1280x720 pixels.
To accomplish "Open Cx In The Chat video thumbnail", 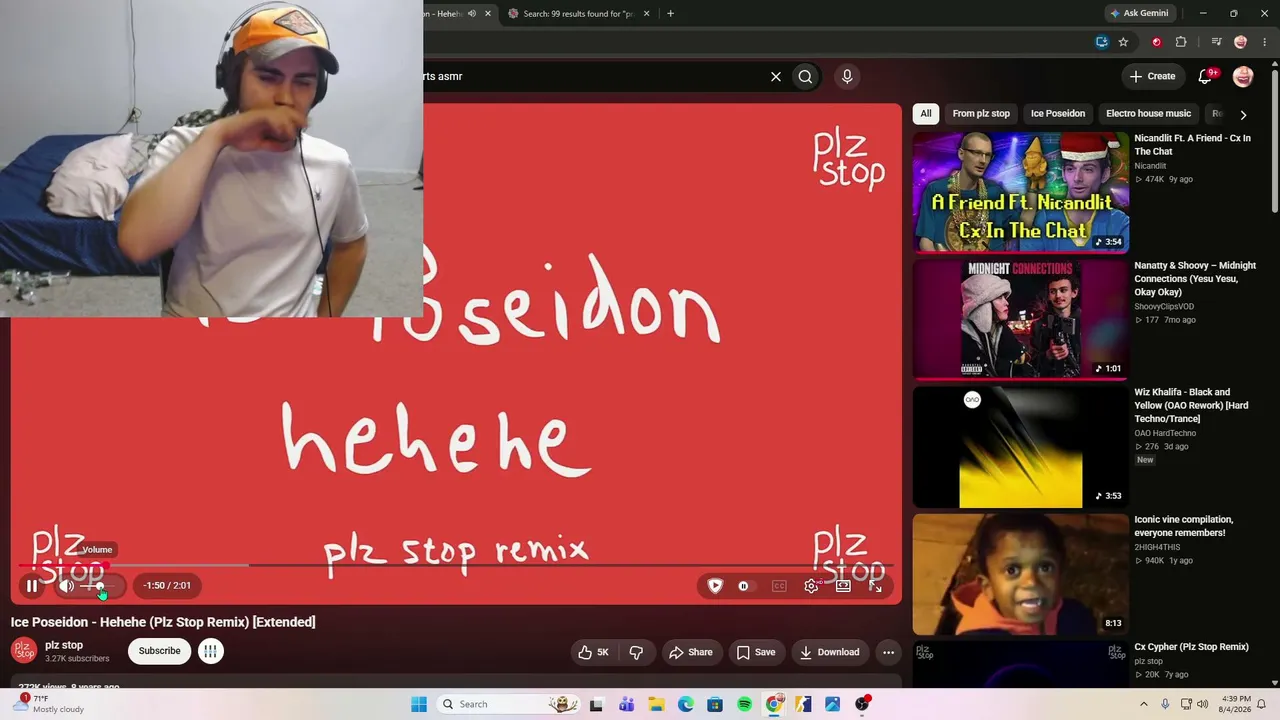I will coord(1021,193).
